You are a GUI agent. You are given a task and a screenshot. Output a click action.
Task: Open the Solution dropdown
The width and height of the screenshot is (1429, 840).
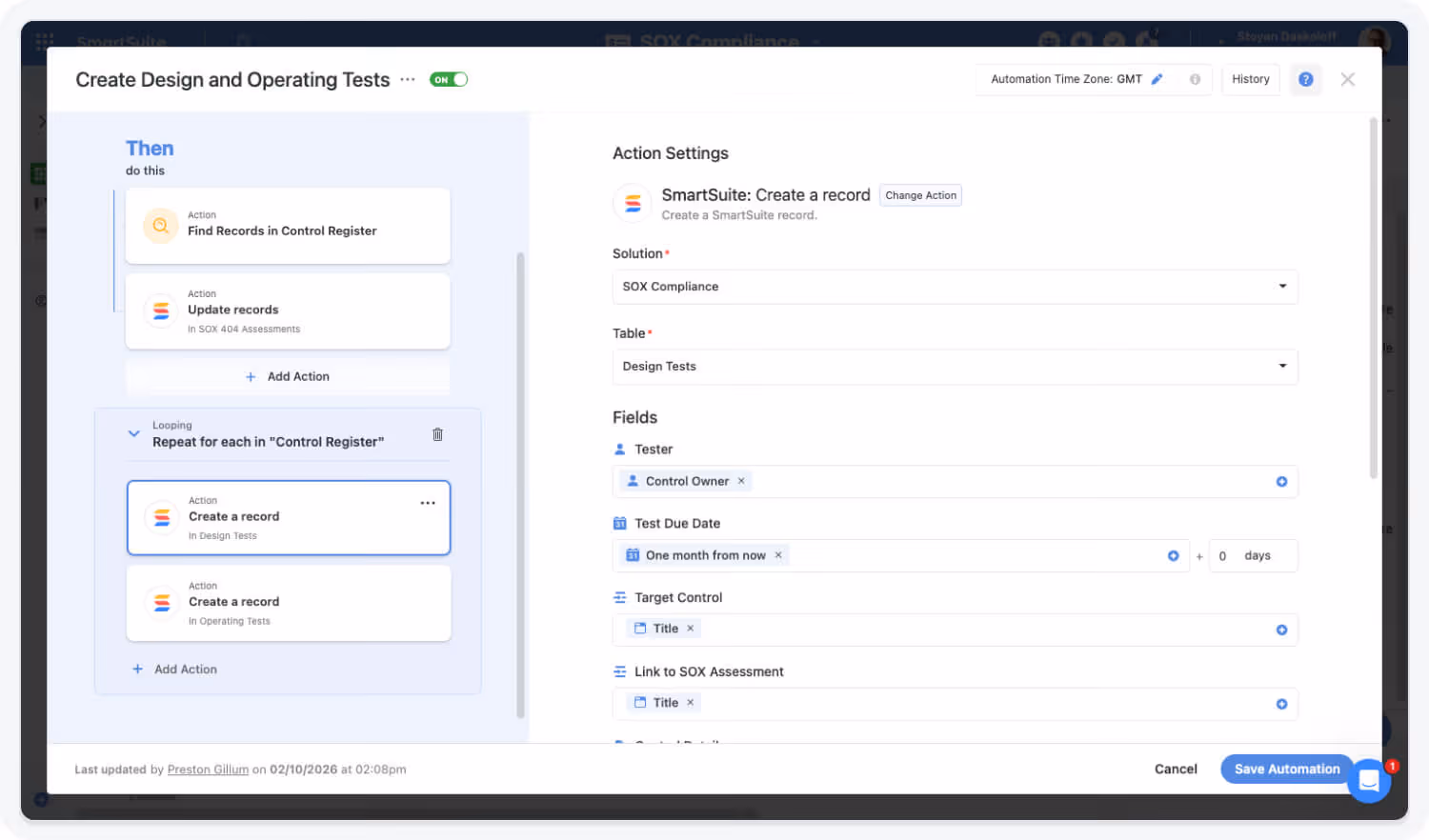(x=955, y=287)
